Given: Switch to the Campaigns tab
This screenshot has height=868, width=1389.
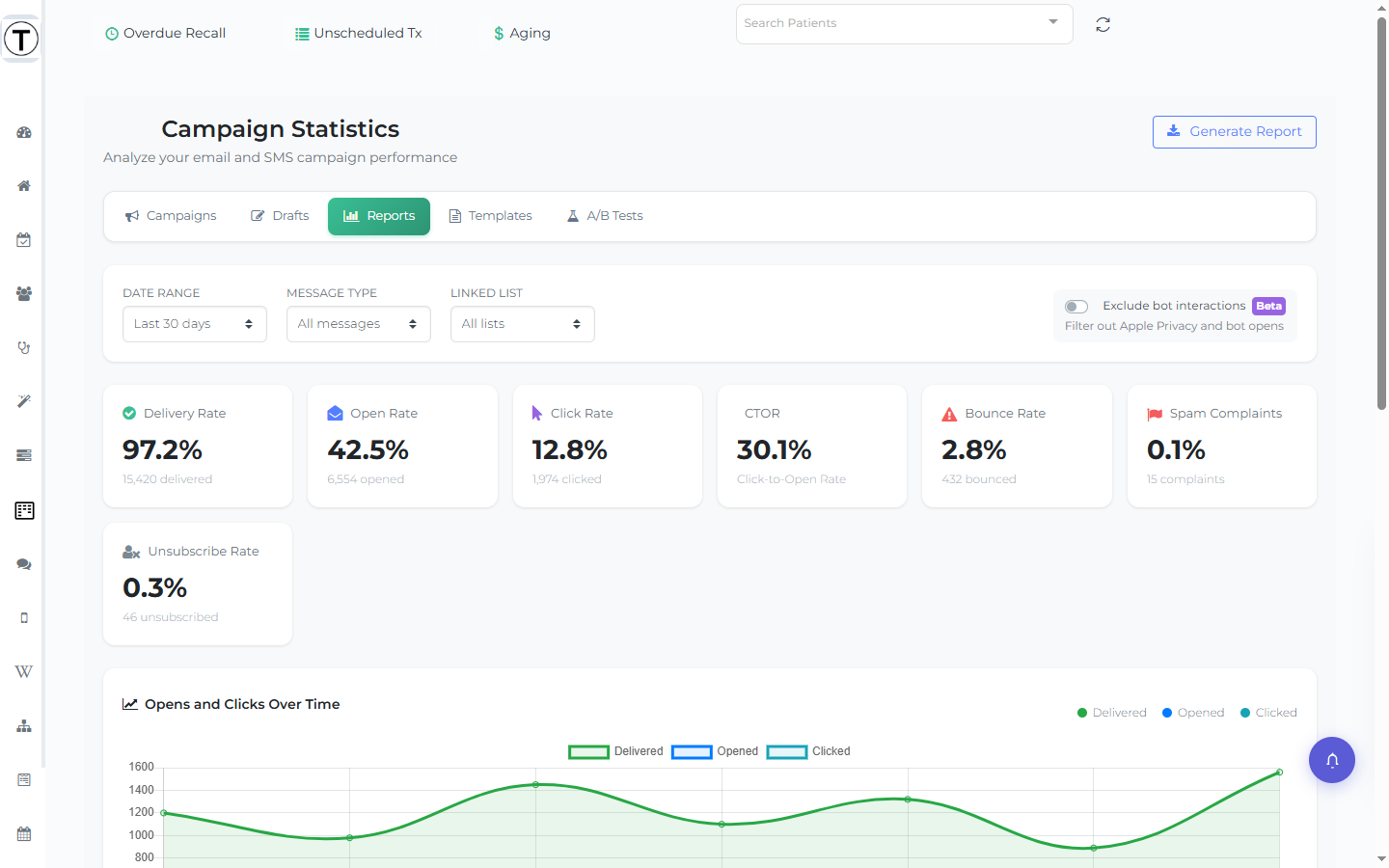Looking at the screenshot, I should (x=171, y=216).
